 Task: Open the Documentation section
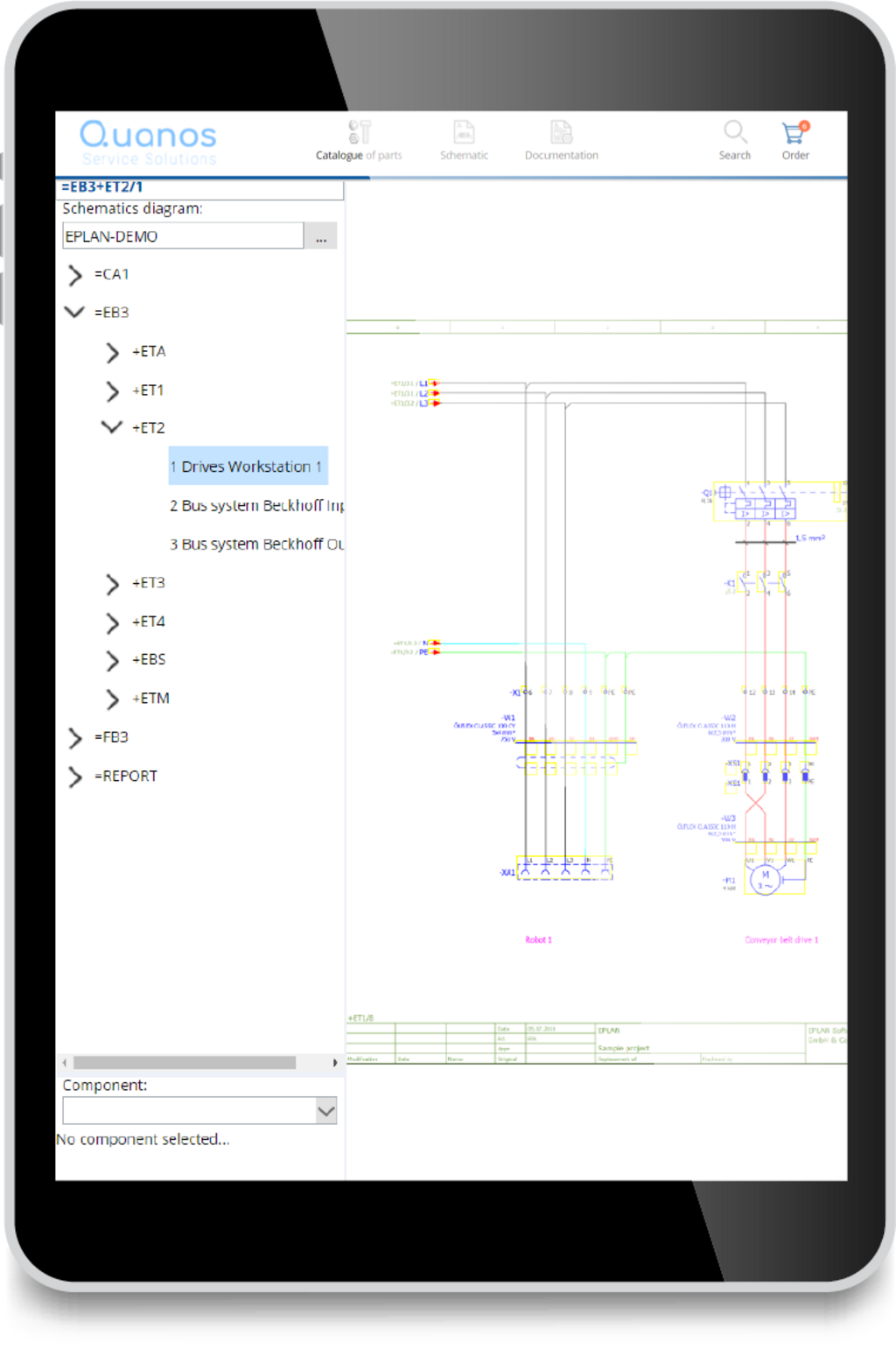560,140
